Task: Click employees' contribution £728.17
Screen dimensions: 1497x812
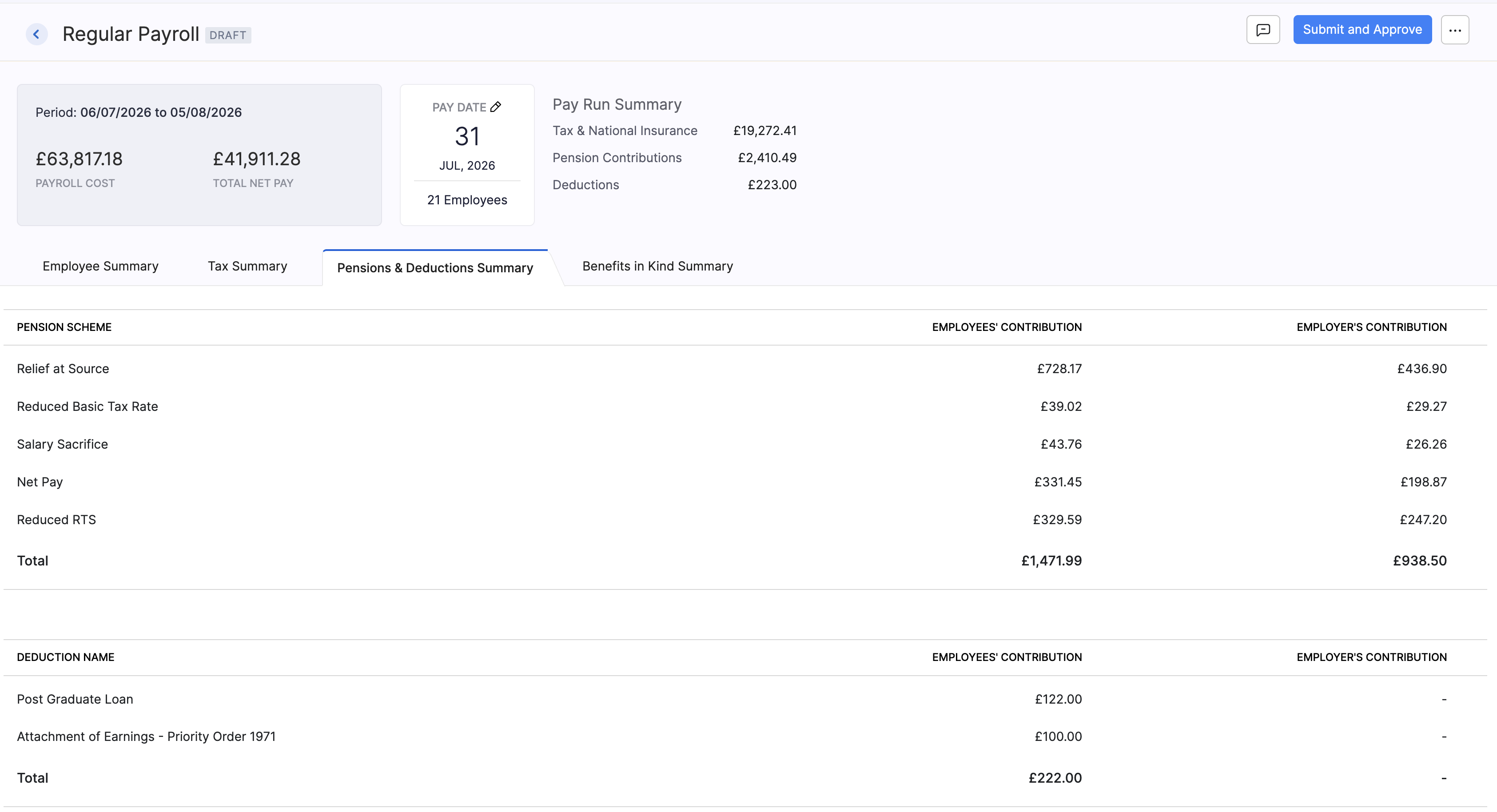Action: click(x=1059, y=369)
